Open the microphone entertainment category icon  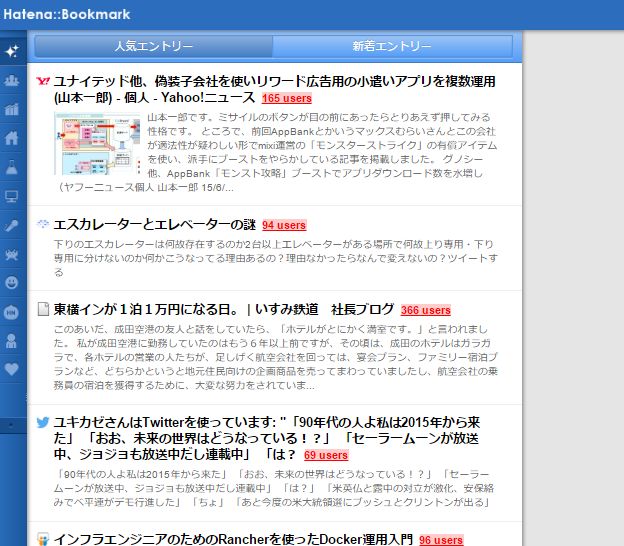[12, 226]
